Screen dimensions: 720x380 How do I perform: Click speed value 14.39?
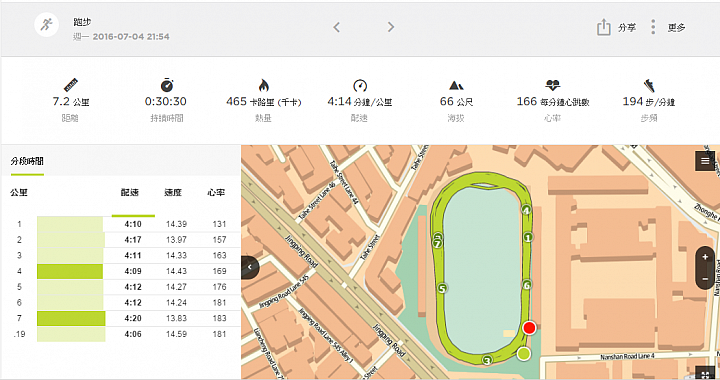pyautogui.click(x=176, y=224)
